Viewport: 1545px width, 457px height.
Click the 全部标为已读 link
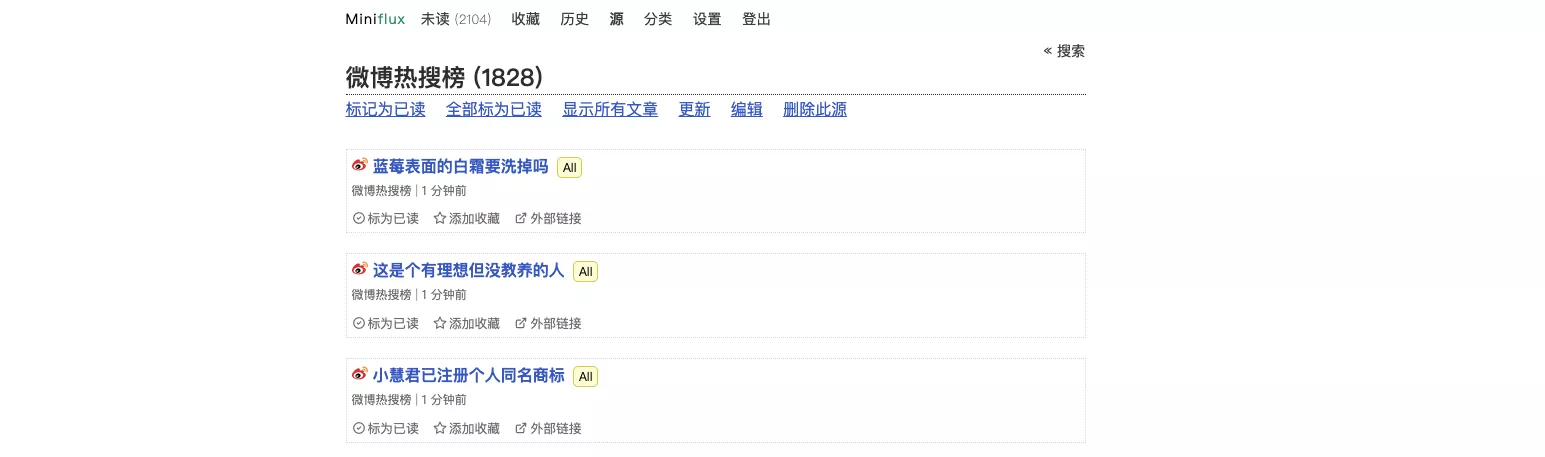[493, 110]
